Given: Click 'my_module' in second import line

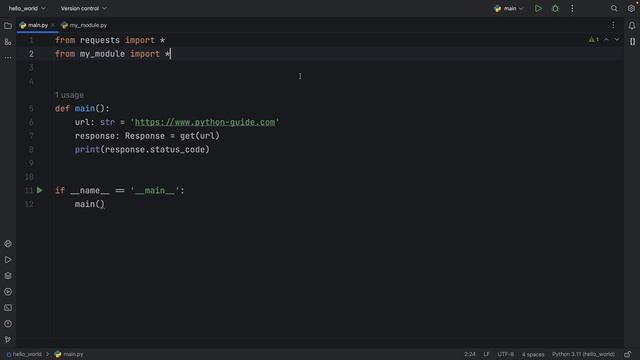Looking at the screenshot, I should click(102, 54).
